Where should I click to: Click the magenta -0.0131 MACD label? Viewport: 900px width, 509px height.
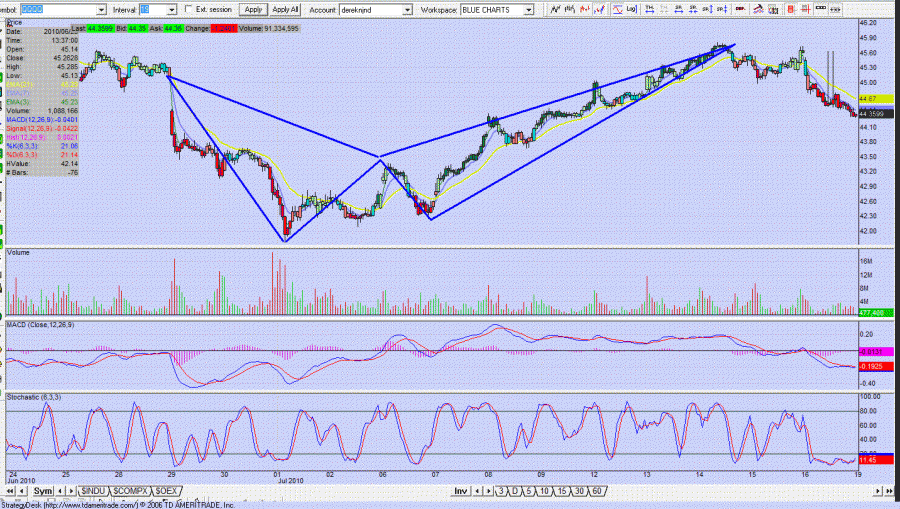(876, 352)
